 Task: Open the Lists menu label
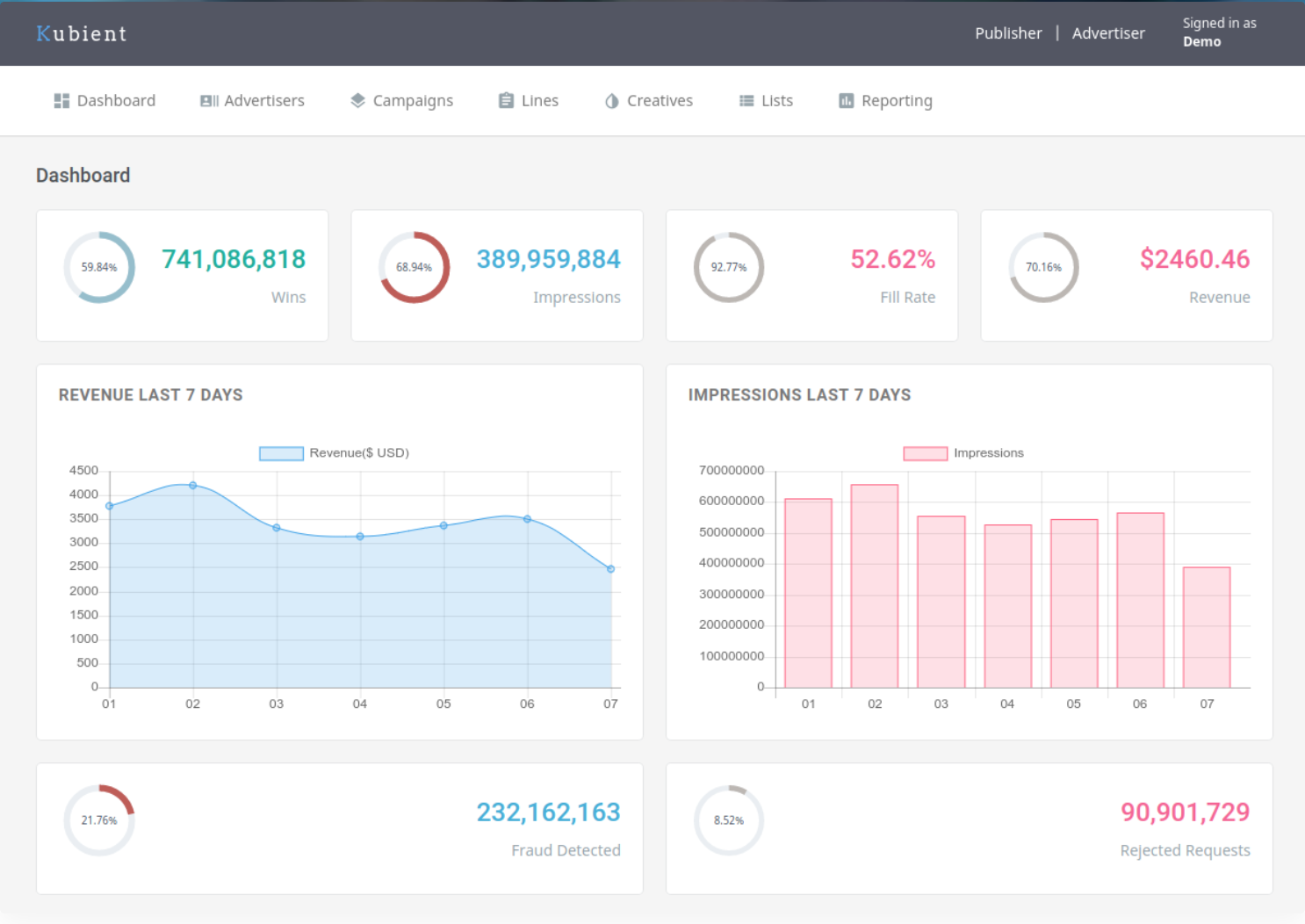pyautogui.click(x=777, y=101)
